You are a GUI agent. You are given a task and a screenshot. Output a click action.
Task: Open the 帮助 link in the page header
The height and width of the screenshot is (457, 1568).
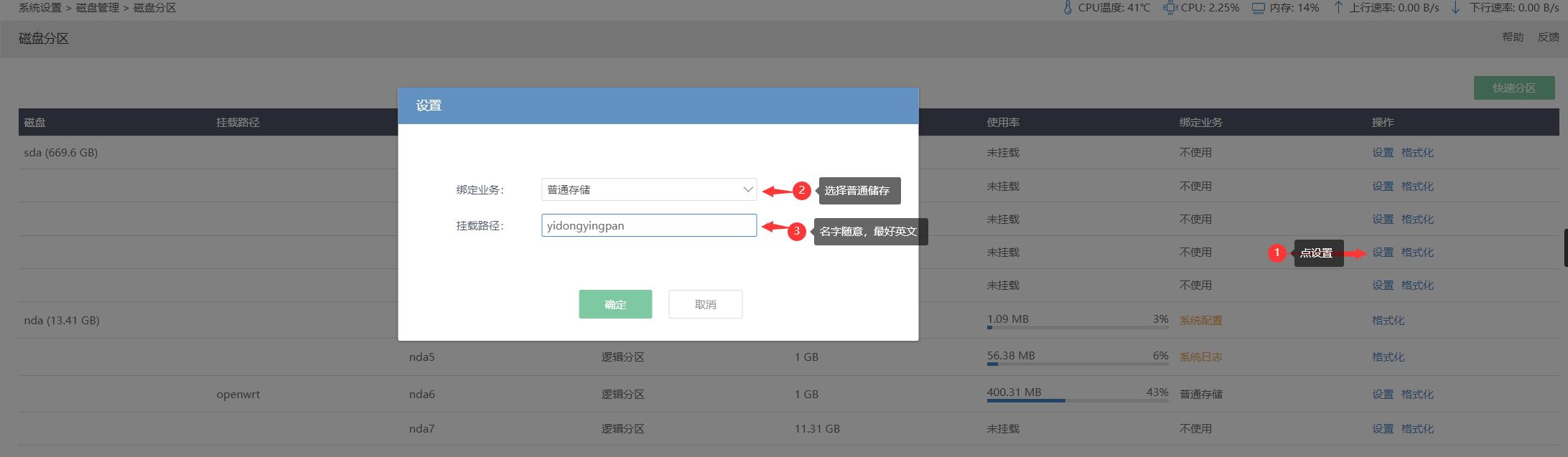(1513, 37)
